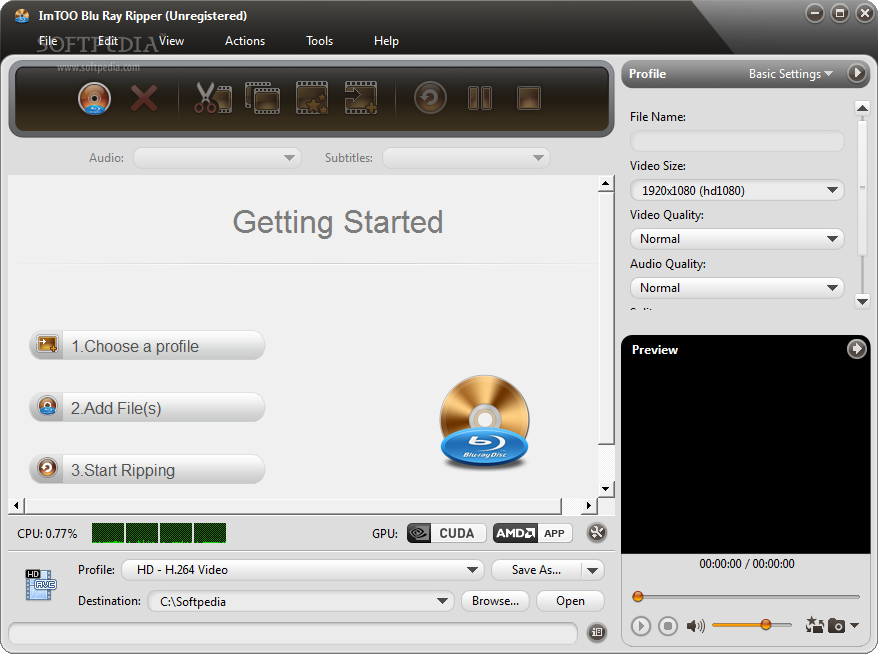The image size is (878, 654).
Task: Open the Tools menu
Action: (x=319, y=41)
